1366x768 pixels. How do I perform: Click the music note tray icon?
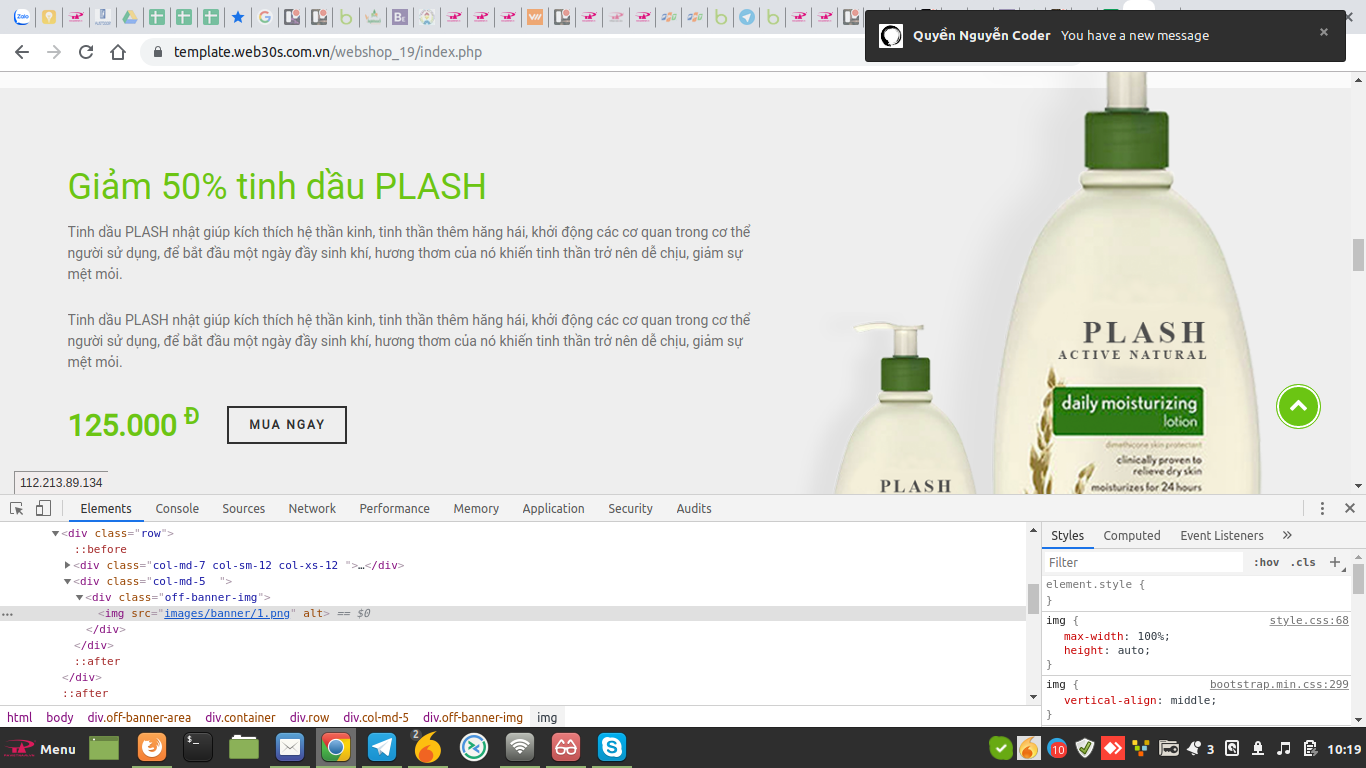coord(1284,748)
